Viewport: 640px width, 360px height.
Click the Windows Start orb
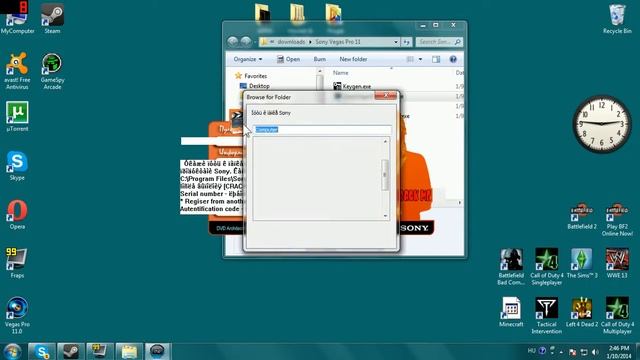pos(12,351)
